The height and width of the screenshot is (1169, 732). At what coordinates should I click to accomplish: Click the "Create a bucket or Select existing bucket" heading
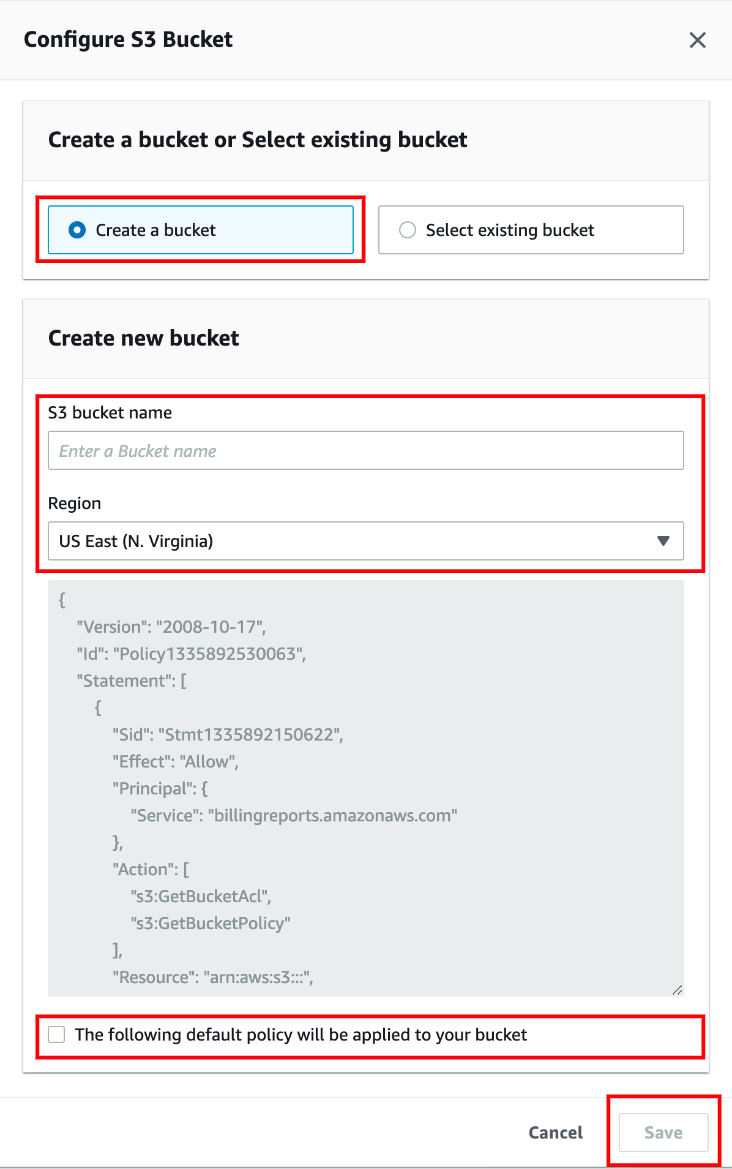point(258,139)
